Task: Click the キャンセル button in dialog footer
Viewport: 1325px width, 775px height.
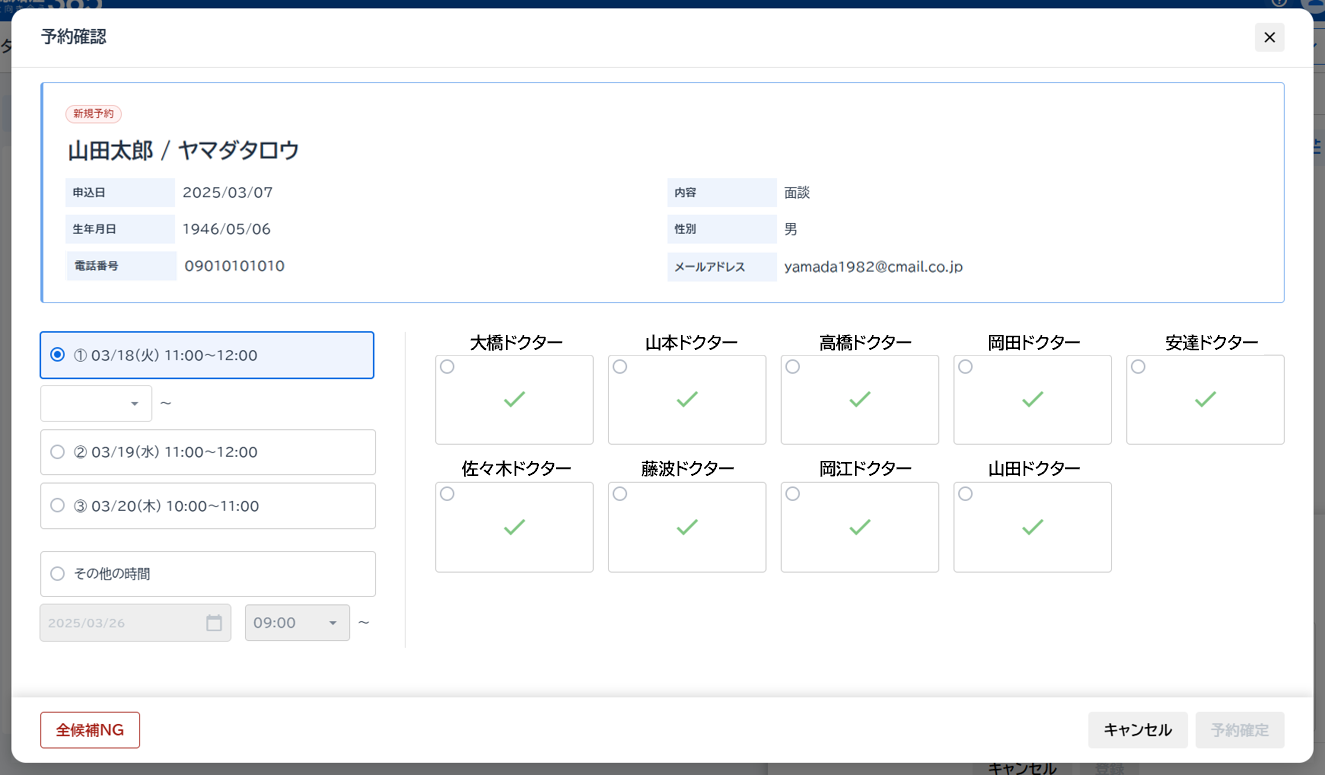Action: coord(1137,730)
